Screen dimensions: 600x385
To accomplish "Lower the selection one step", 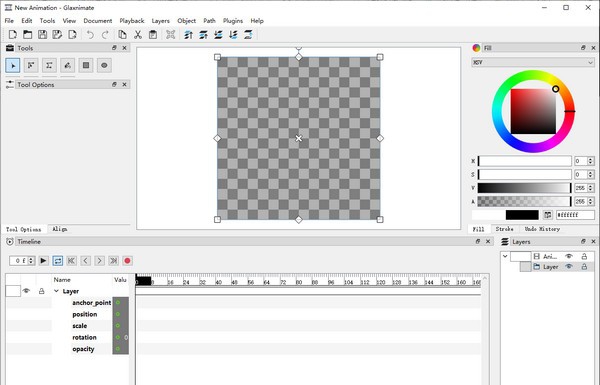I will point(218,35).
